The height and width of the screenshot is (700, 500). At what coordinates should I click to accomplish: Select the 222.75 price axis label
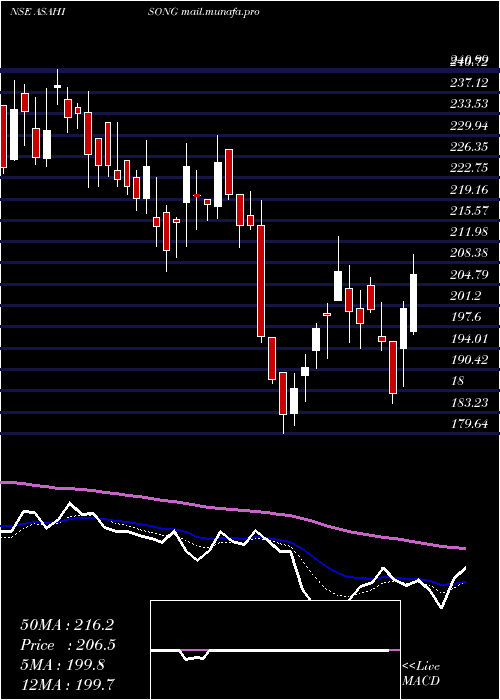coord(468,168)
